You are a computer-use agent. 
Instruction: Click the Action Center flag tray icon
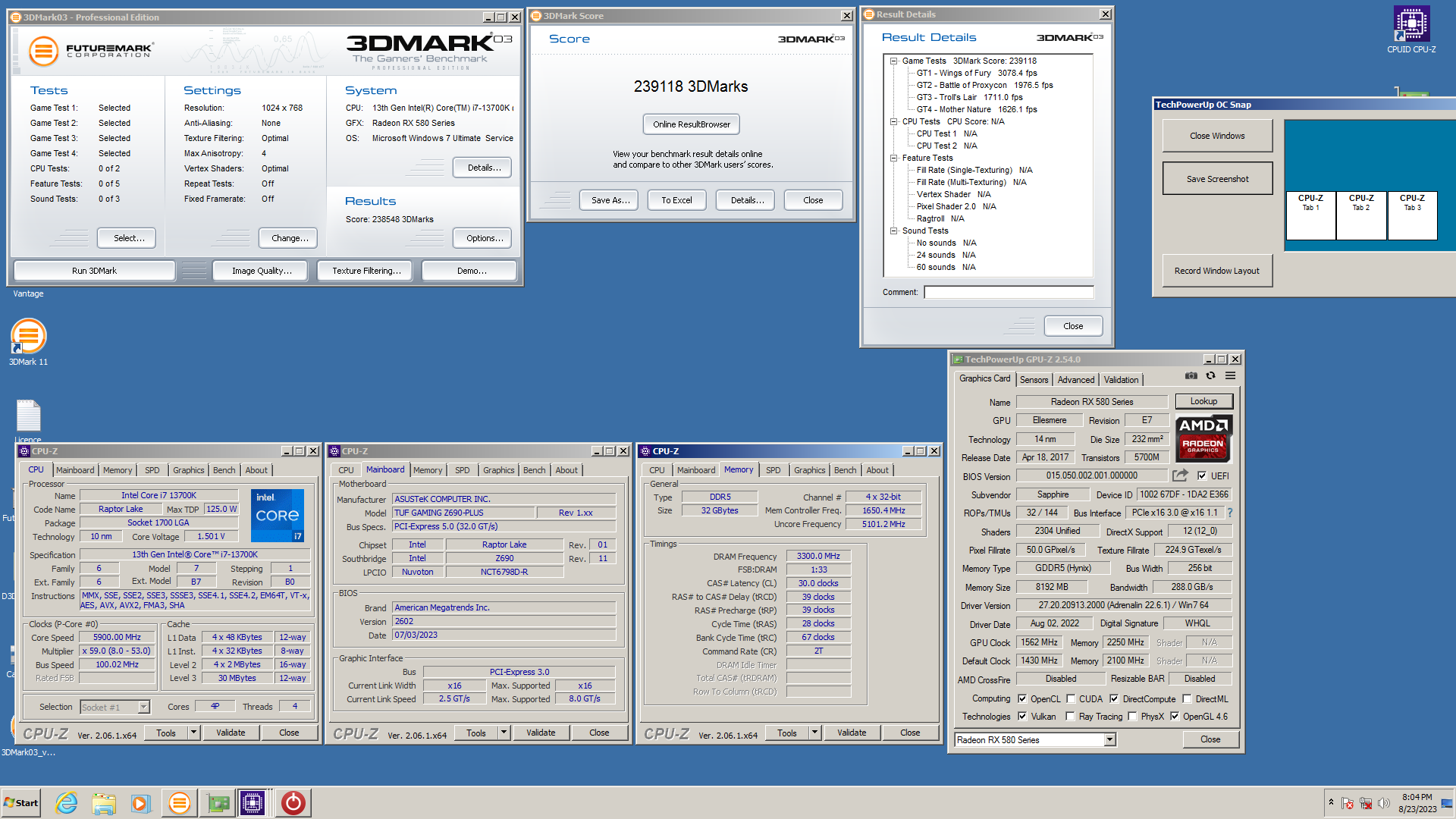(x=1348, y=803)
